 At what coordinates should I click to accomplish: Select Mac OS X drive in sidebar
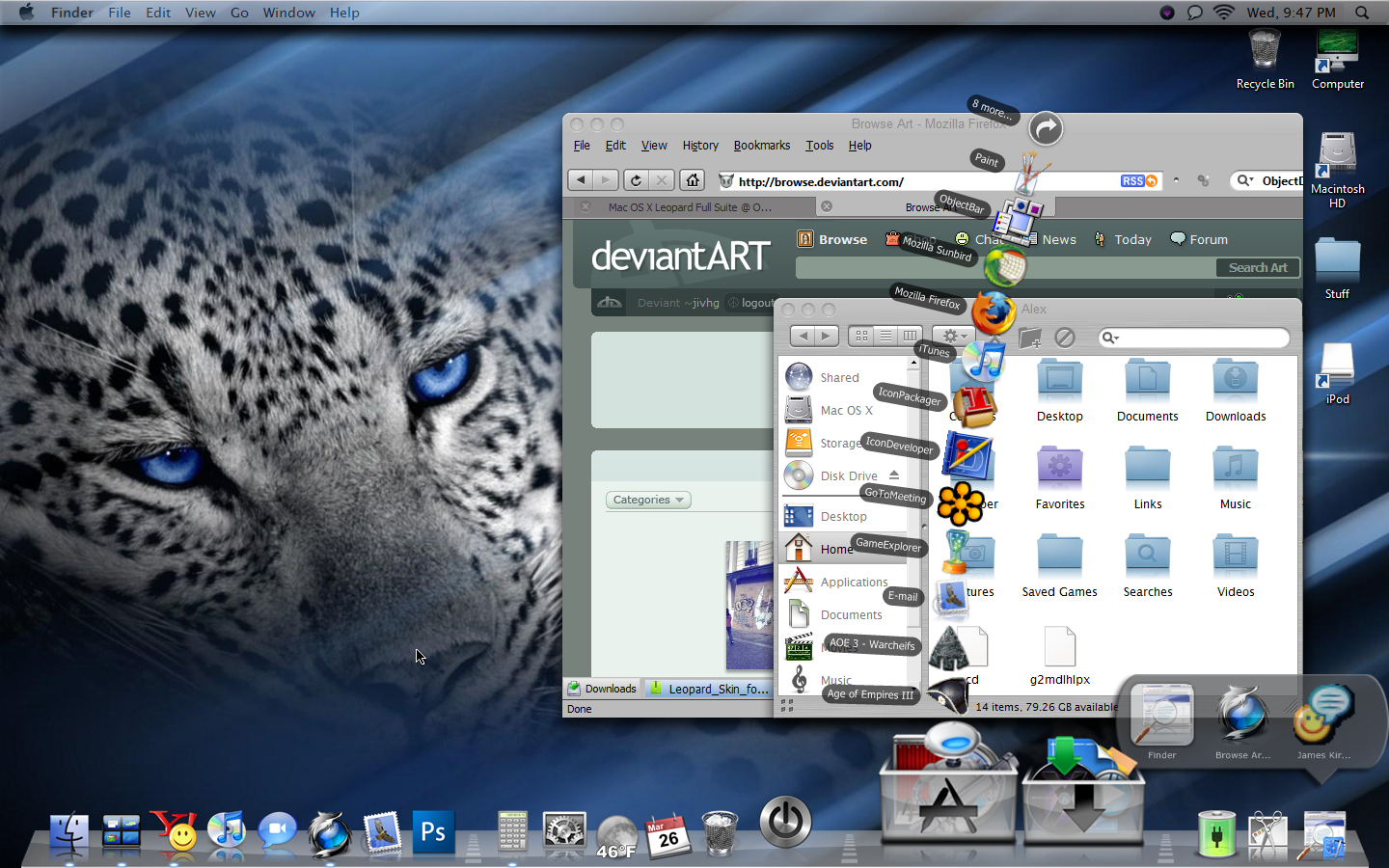pyautogui.click(x=845, y=410)
